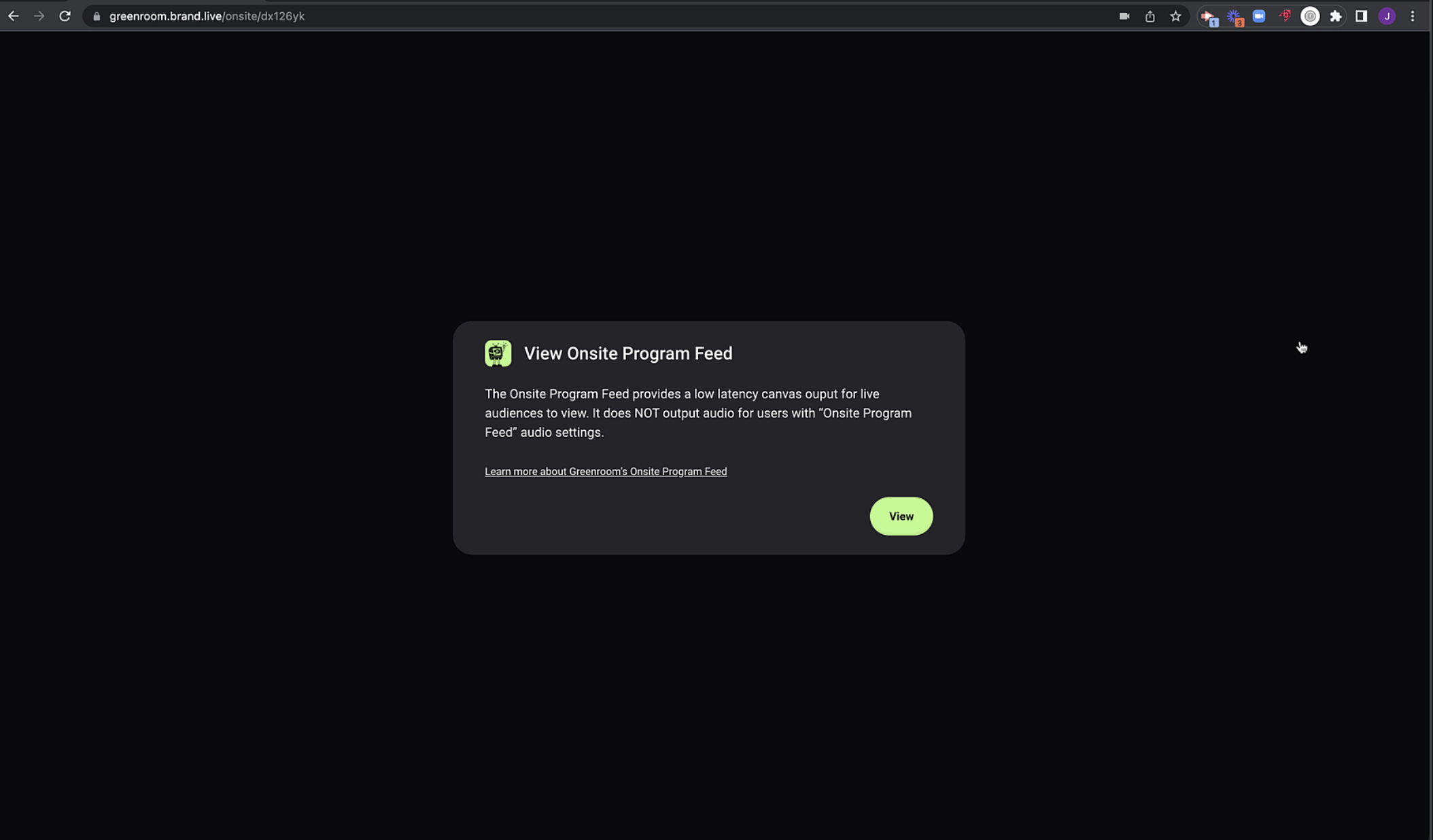Open the red target extension icon
The height and width of the screenshot is (840, 1433).
pyautogui.click(x=1284, y=16)
